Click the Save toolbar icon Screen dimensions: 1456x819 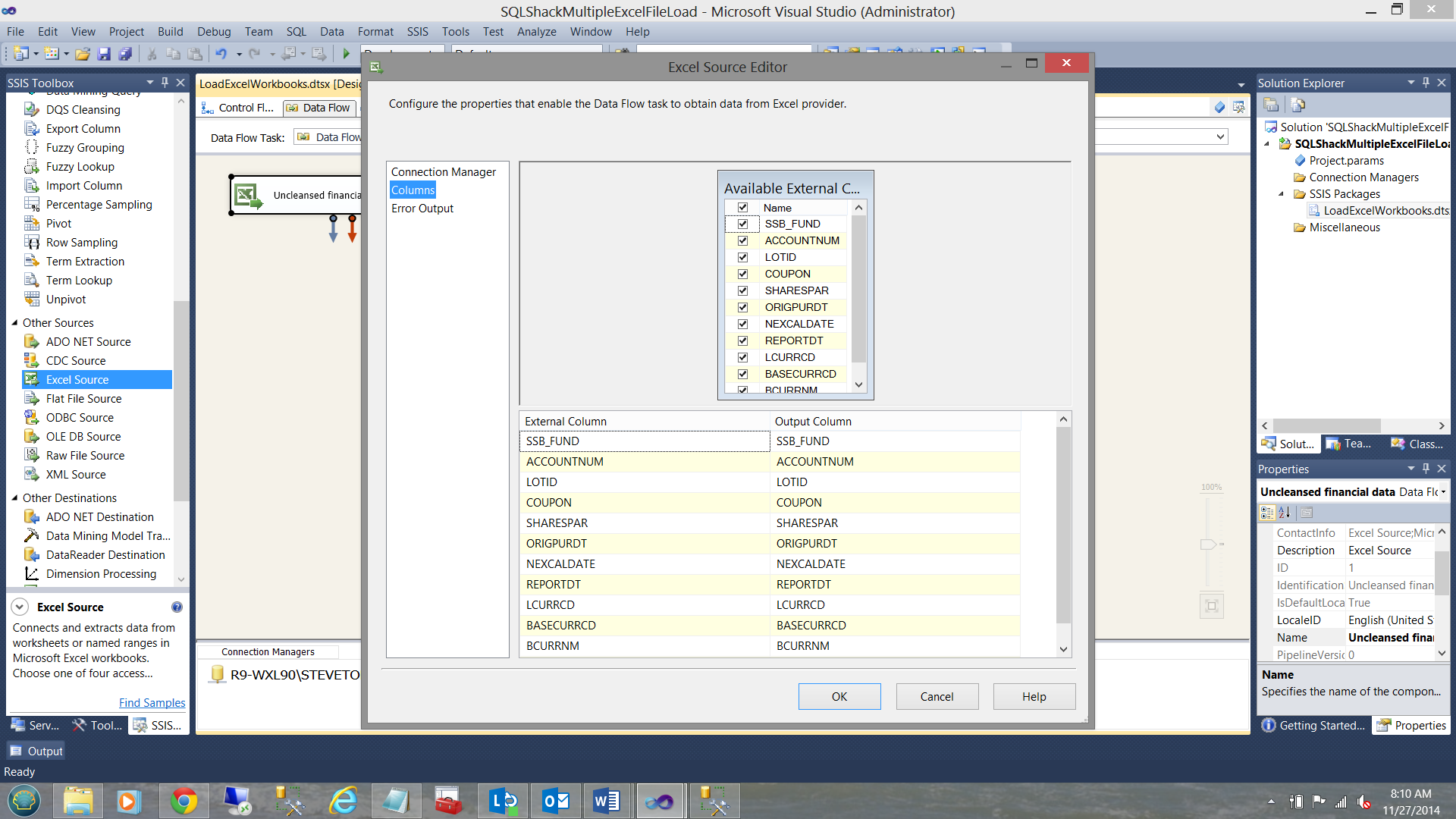click(104, 54)
